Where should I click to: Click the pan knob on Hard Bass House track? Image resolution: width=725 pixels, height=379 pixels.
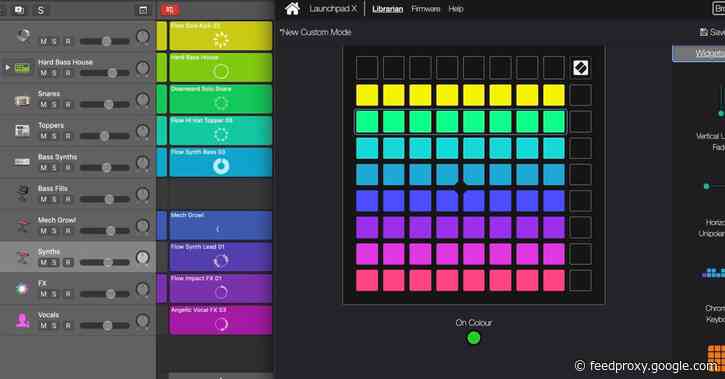(x=142, y=68)
